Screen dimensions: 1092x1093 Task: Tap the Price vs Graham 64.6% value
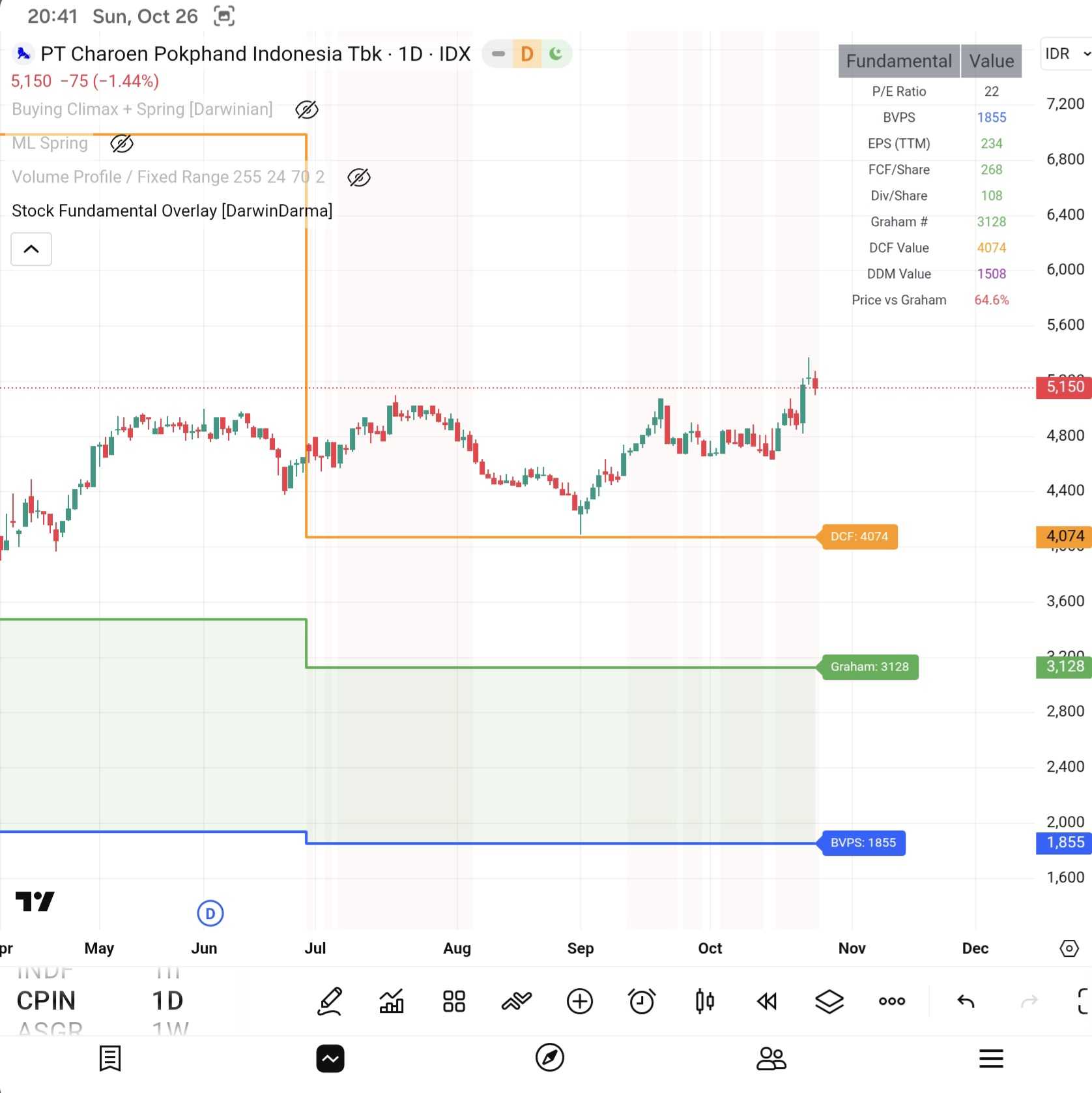point(992,300)
